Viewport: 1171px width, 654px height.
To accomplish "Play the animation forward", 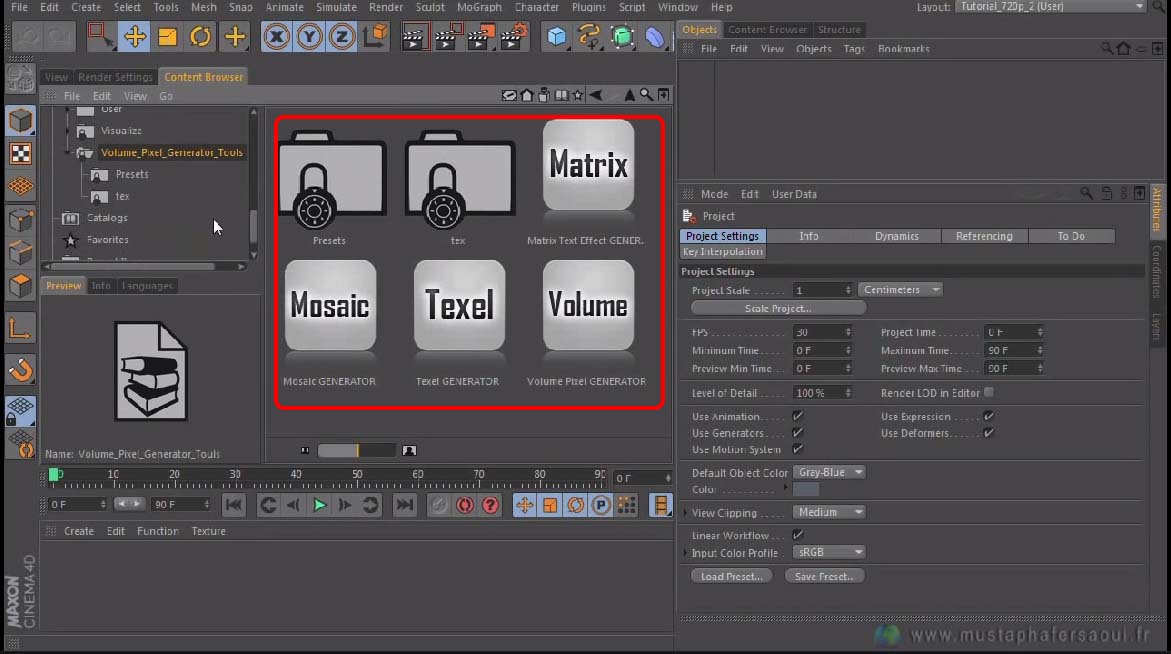I will pyautogui.click(x=319, y=505).
